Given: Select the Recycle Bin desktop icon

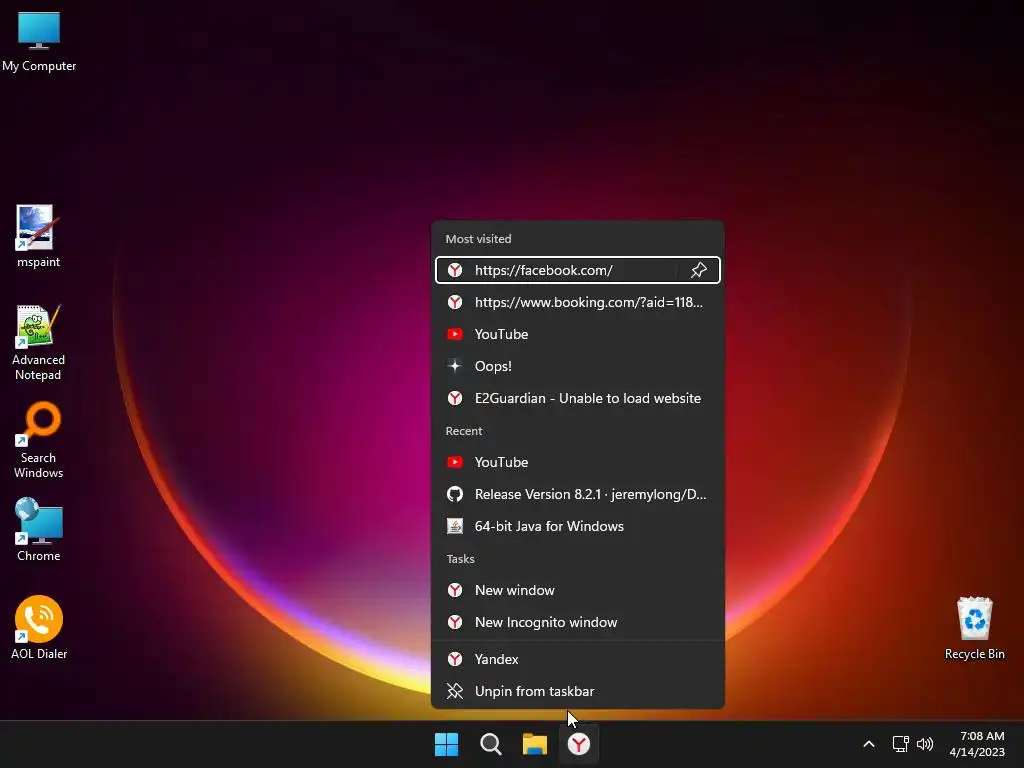Looking at the screenshot, I should click(974, 628).
